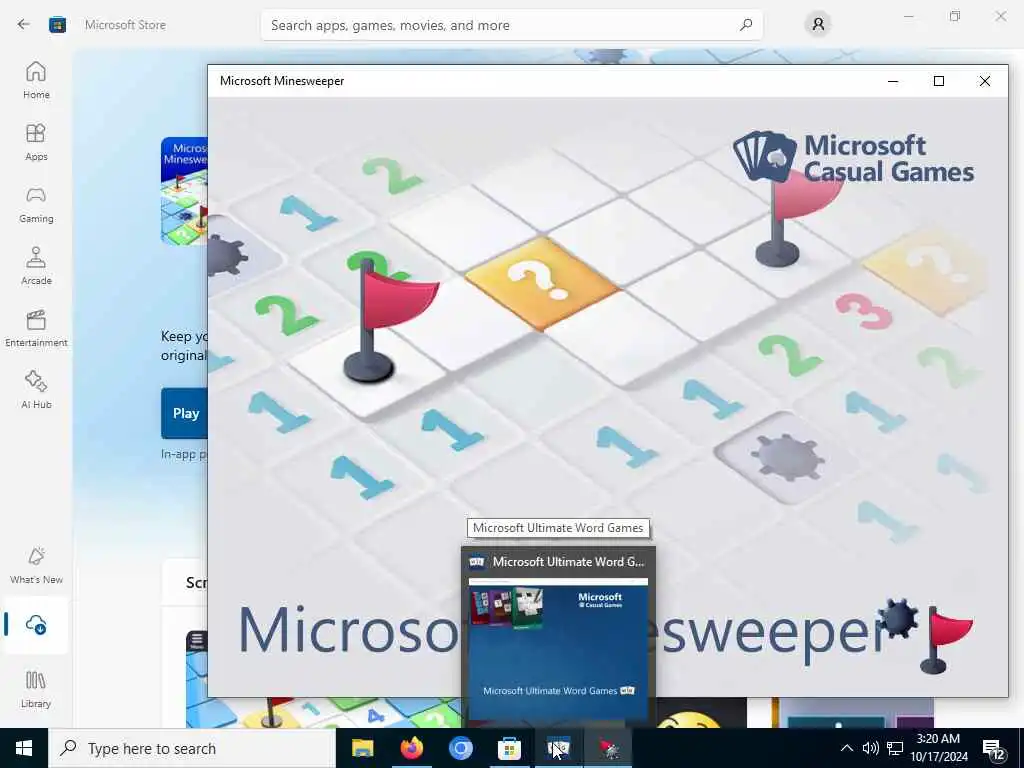The image size is (1024, 768).
Task: Go back in Microsoft Store
Action: (24, 25)
